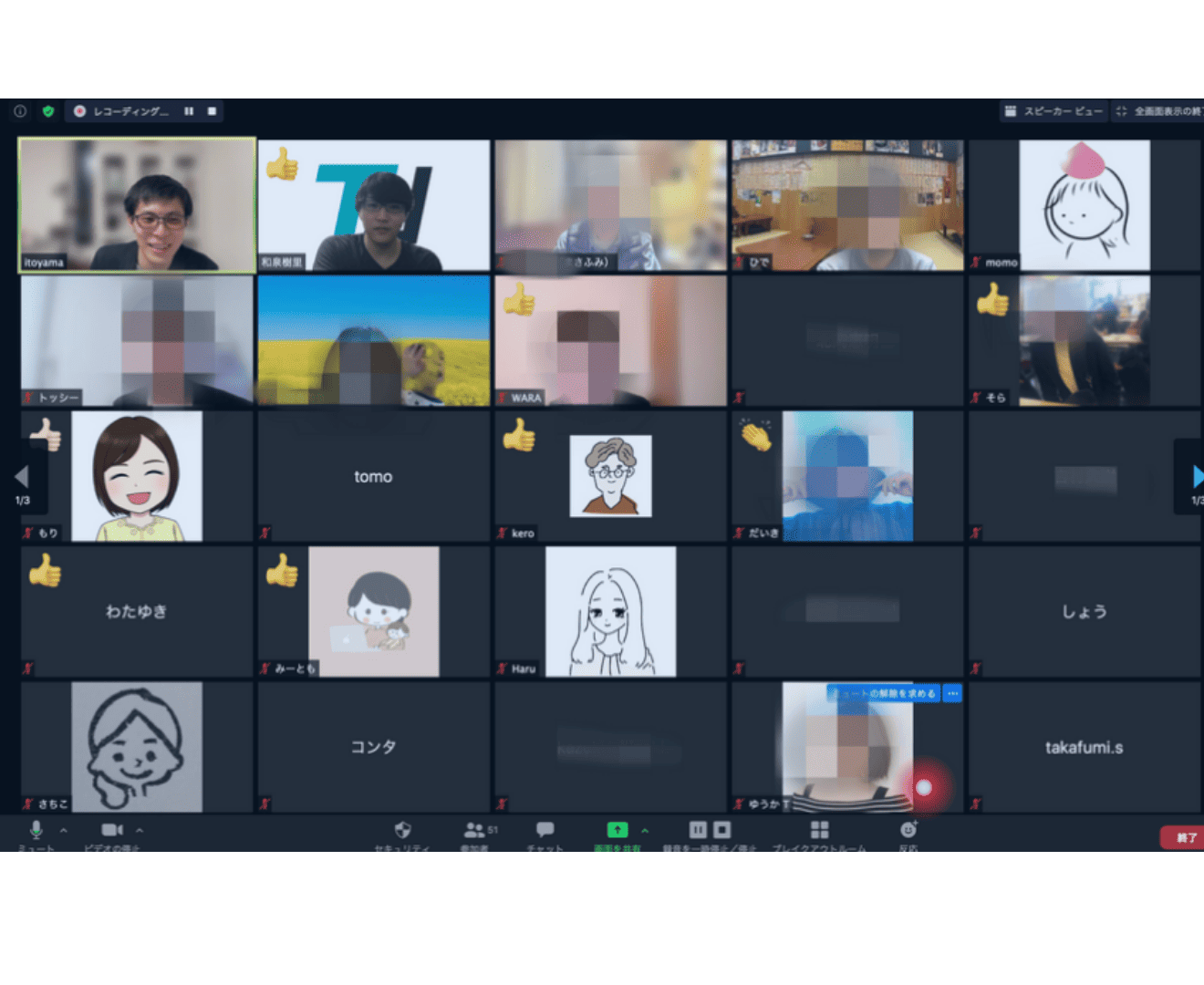Screen dimensions: 1204x985
Task: Open the Security shield menu
Action: [402, 831]
